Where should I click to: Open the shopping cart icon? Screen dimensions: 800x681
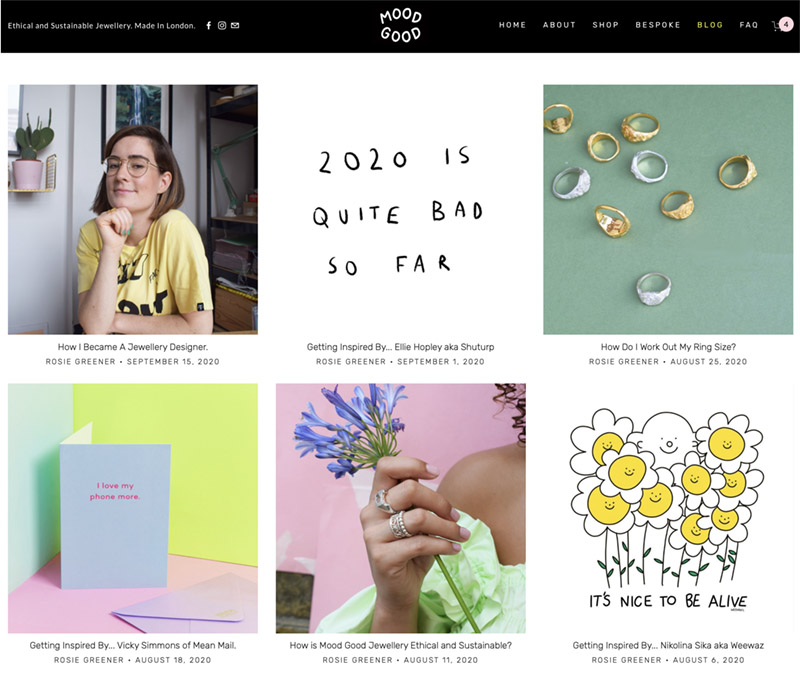point(782,25)
